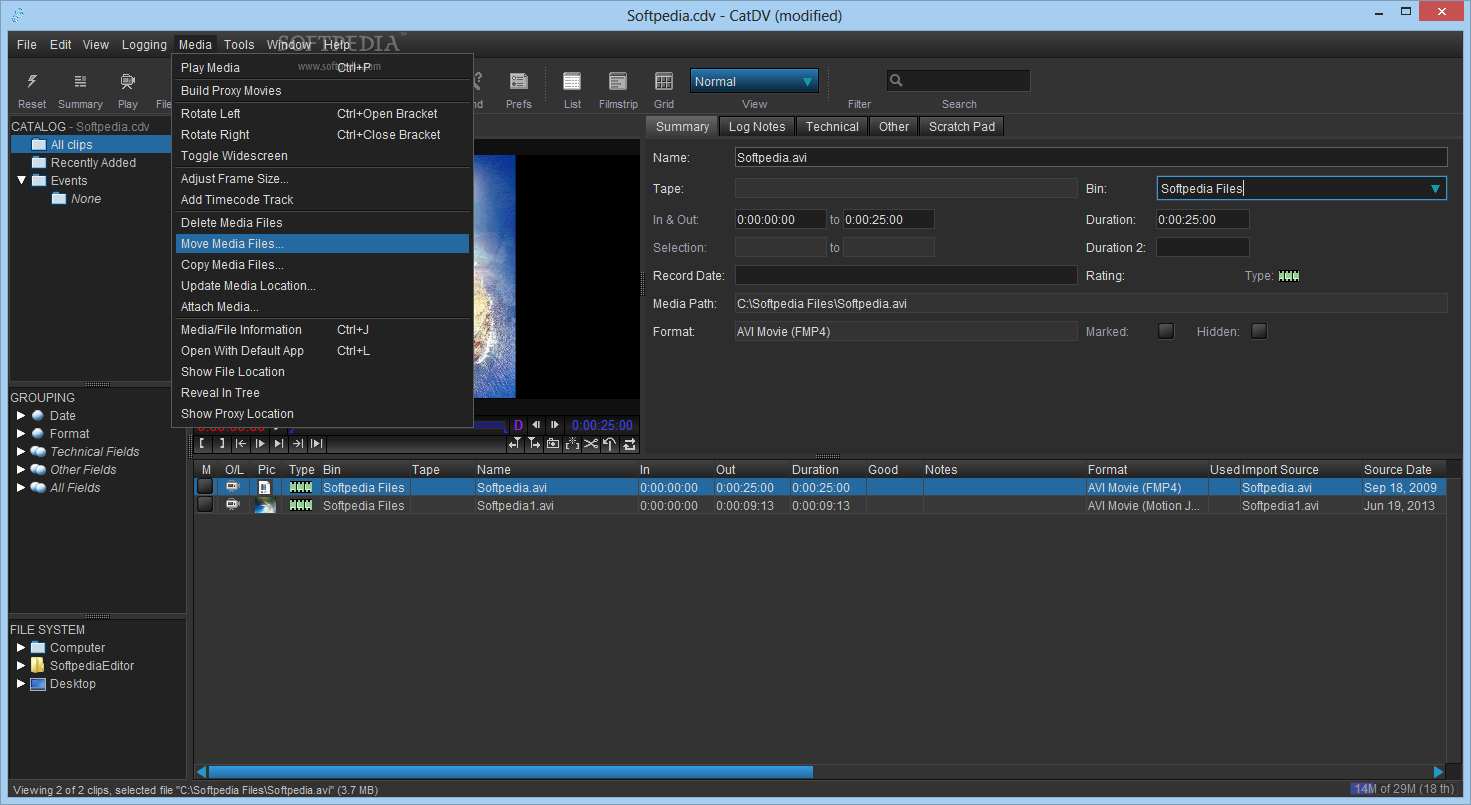Click the mark-in left bracket button

tap(202, 443)
